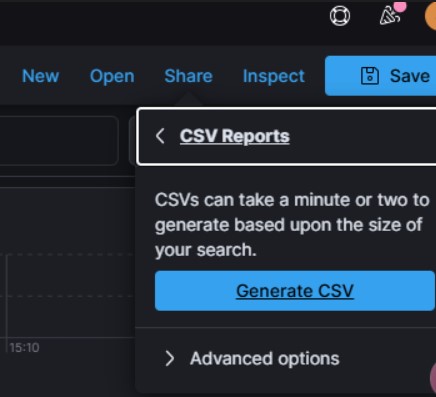Click the blue Save button
The image size is (436, 397).
click(380, 76)
